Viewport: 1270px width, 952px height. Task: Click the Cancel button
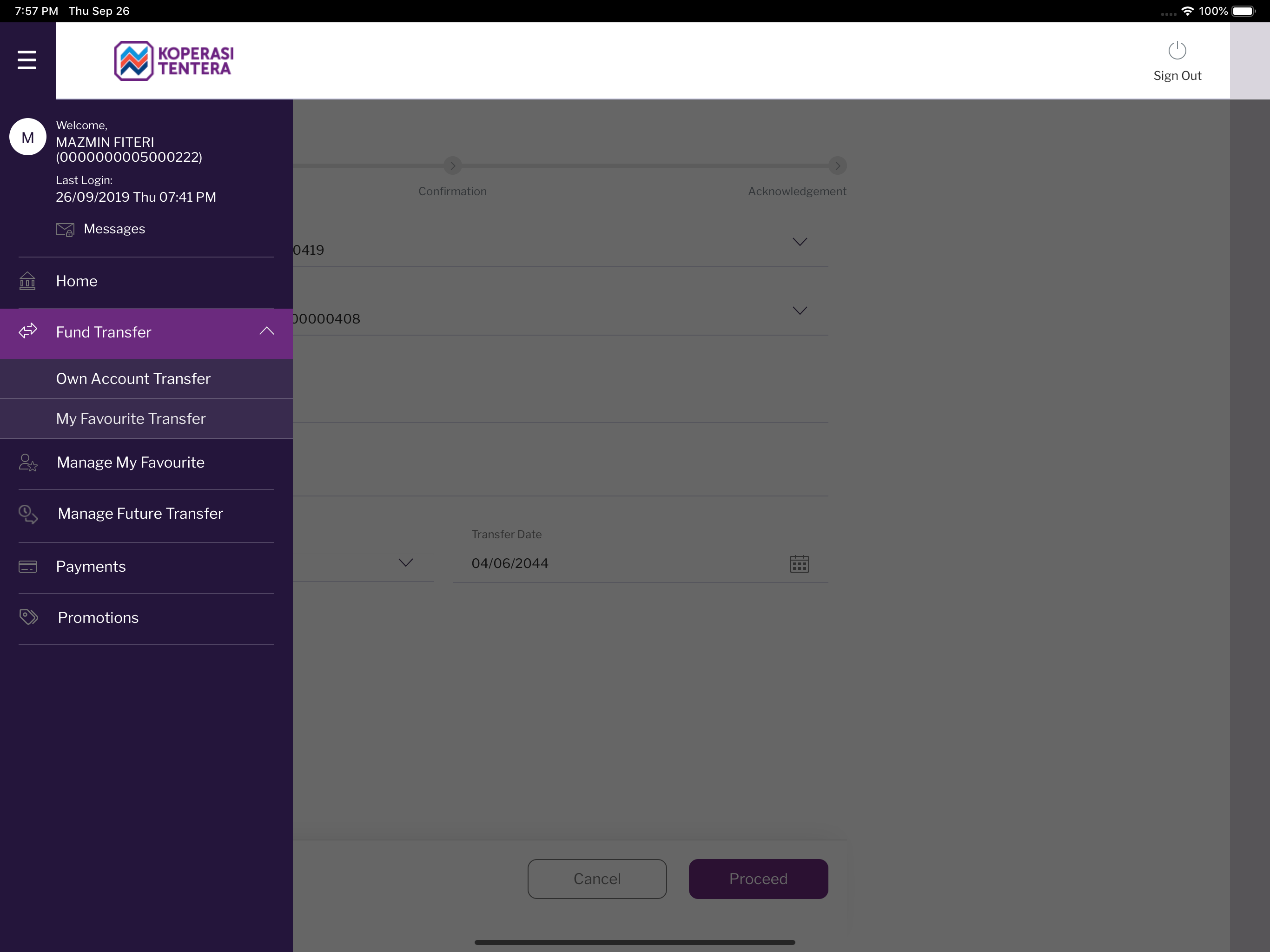click(597, 879)
